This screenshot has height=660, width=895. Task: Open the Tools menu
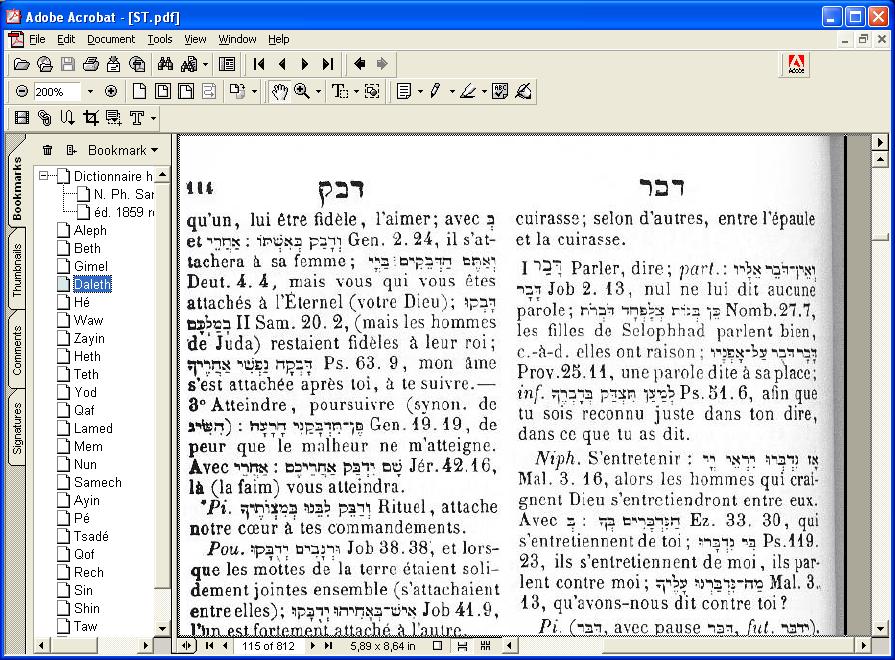(x=160, y=39)
